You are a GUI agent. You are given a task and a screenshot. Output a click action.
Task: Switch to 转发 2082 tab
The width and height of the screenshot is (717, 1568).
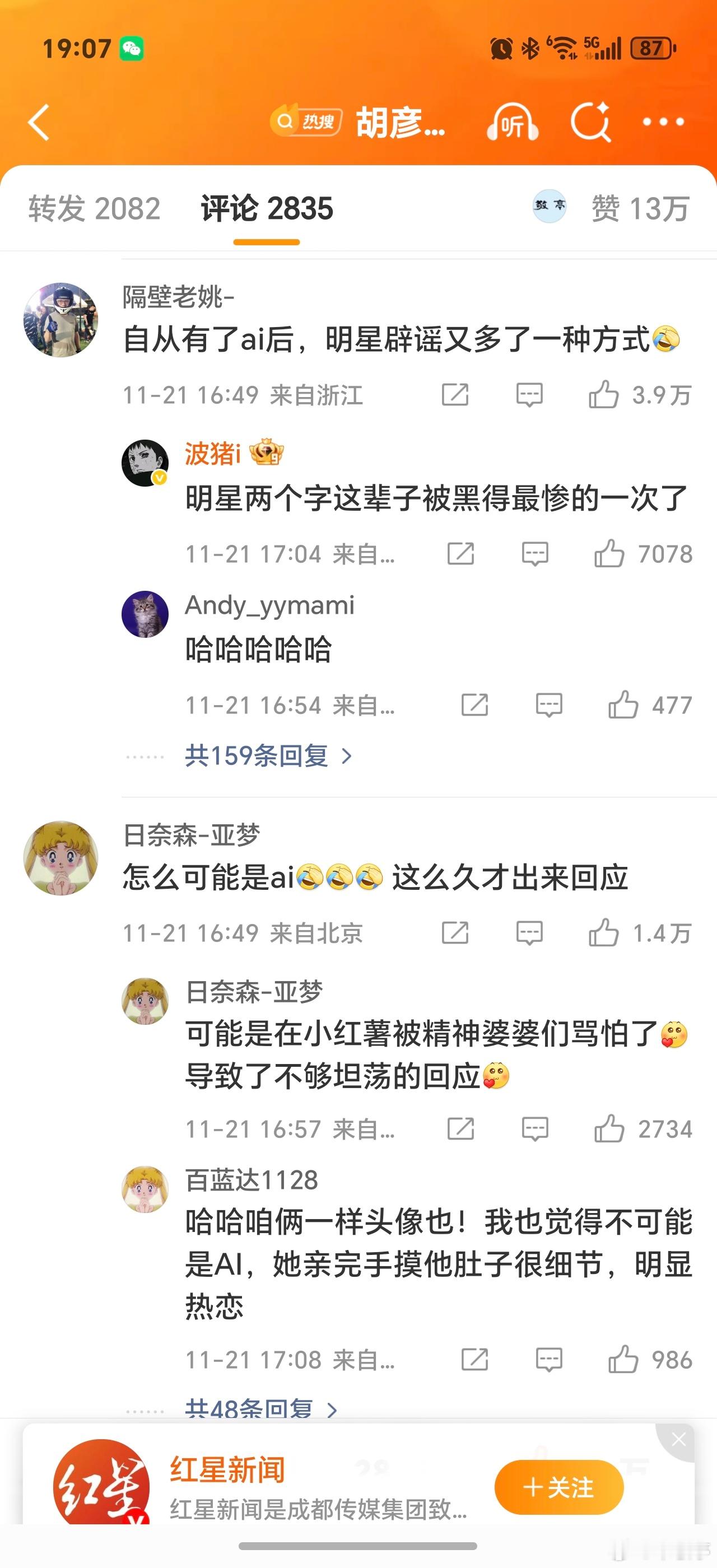(x=94, y=208)
